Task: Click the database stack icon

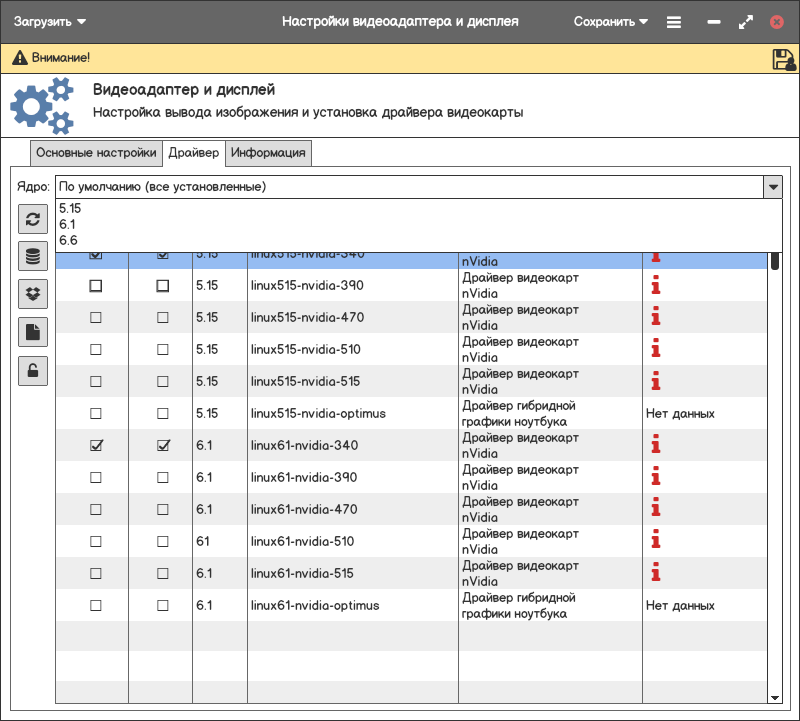Action: point(33,257)
